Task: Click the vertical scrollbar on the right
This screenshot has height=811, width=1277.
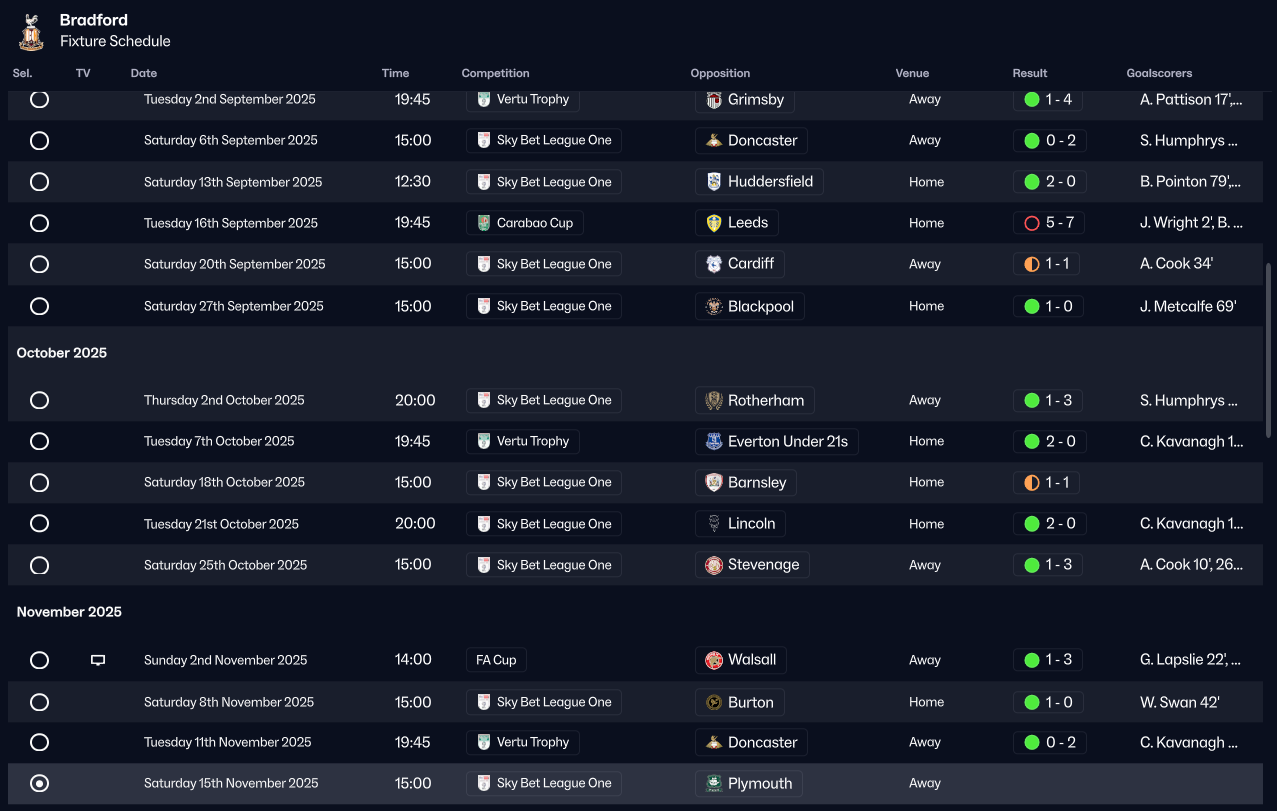Action: click(x=1269, y=350)
